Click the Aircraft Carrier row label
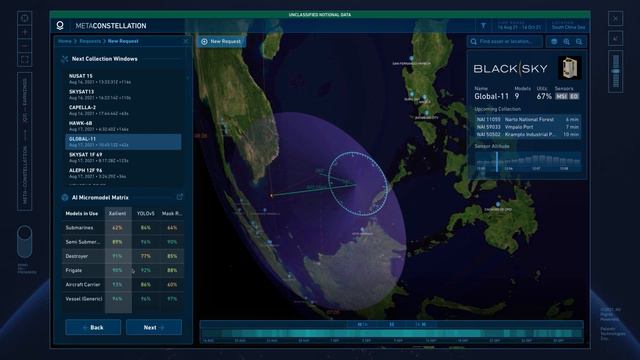 pos(83,285)
